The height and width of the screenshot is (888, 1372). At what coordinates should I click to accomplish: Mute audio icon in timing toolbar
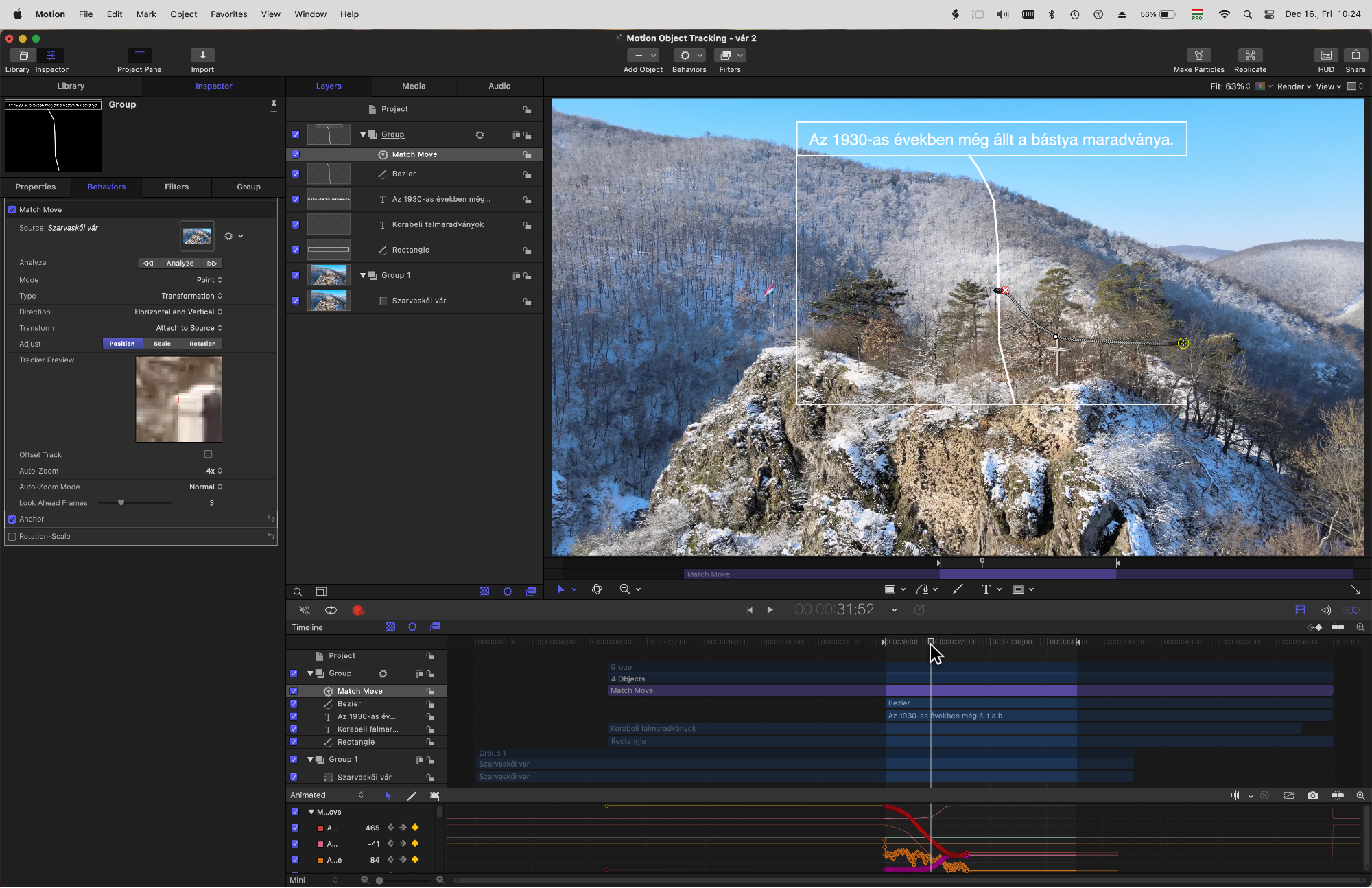pyautogui.click(x=305, y=610)
